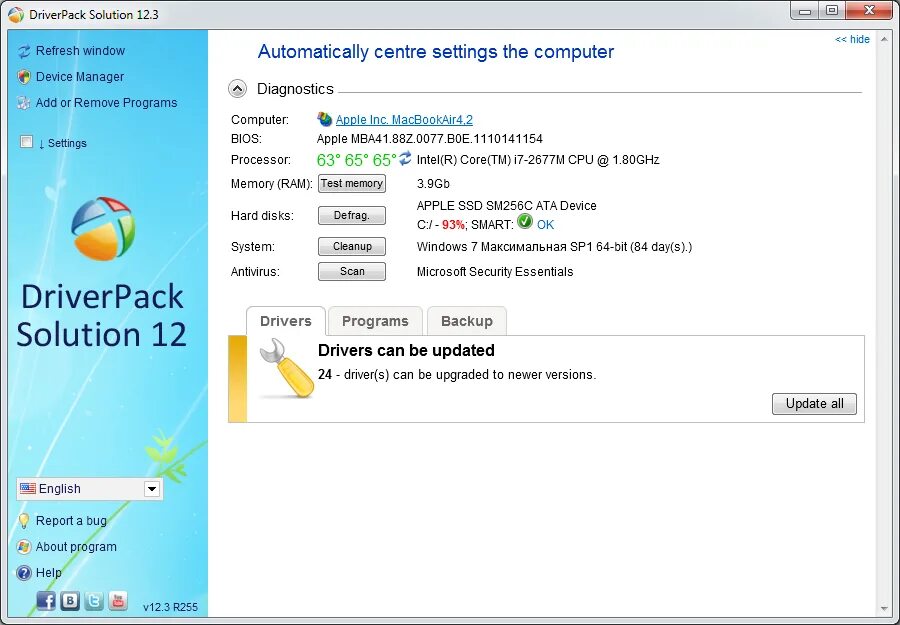Image resolution: width=900 pixels, height=625 pixels.
Task: Enable the Settings checkbox
Action: click(26, 142)
